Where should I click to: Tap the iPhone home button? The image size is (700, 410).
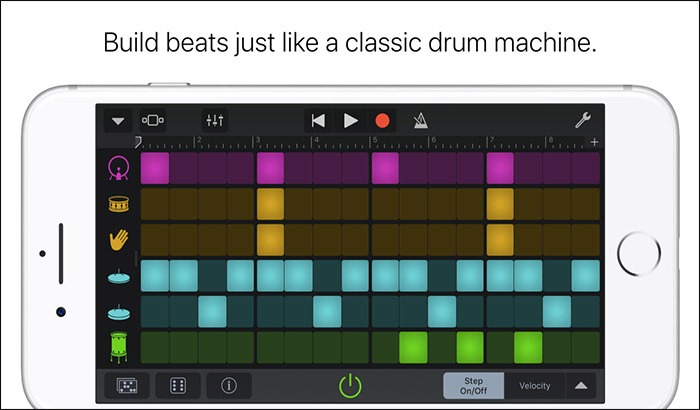pos(638,254)
